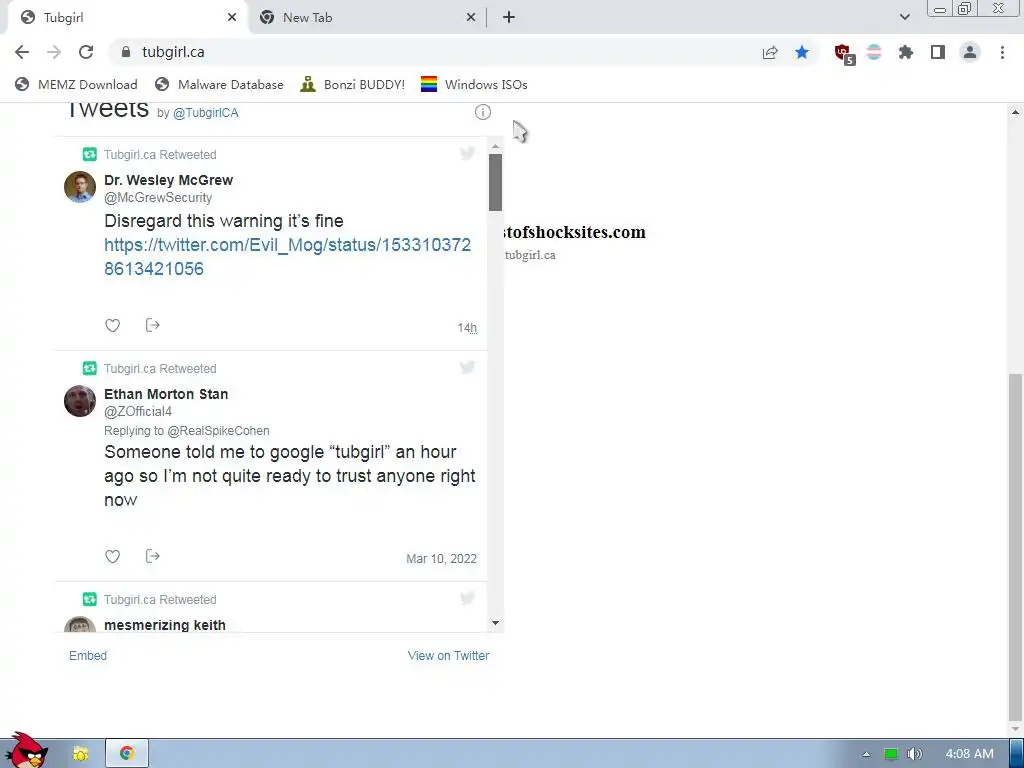Click the timeline scroll down arrow

point(495,623)
